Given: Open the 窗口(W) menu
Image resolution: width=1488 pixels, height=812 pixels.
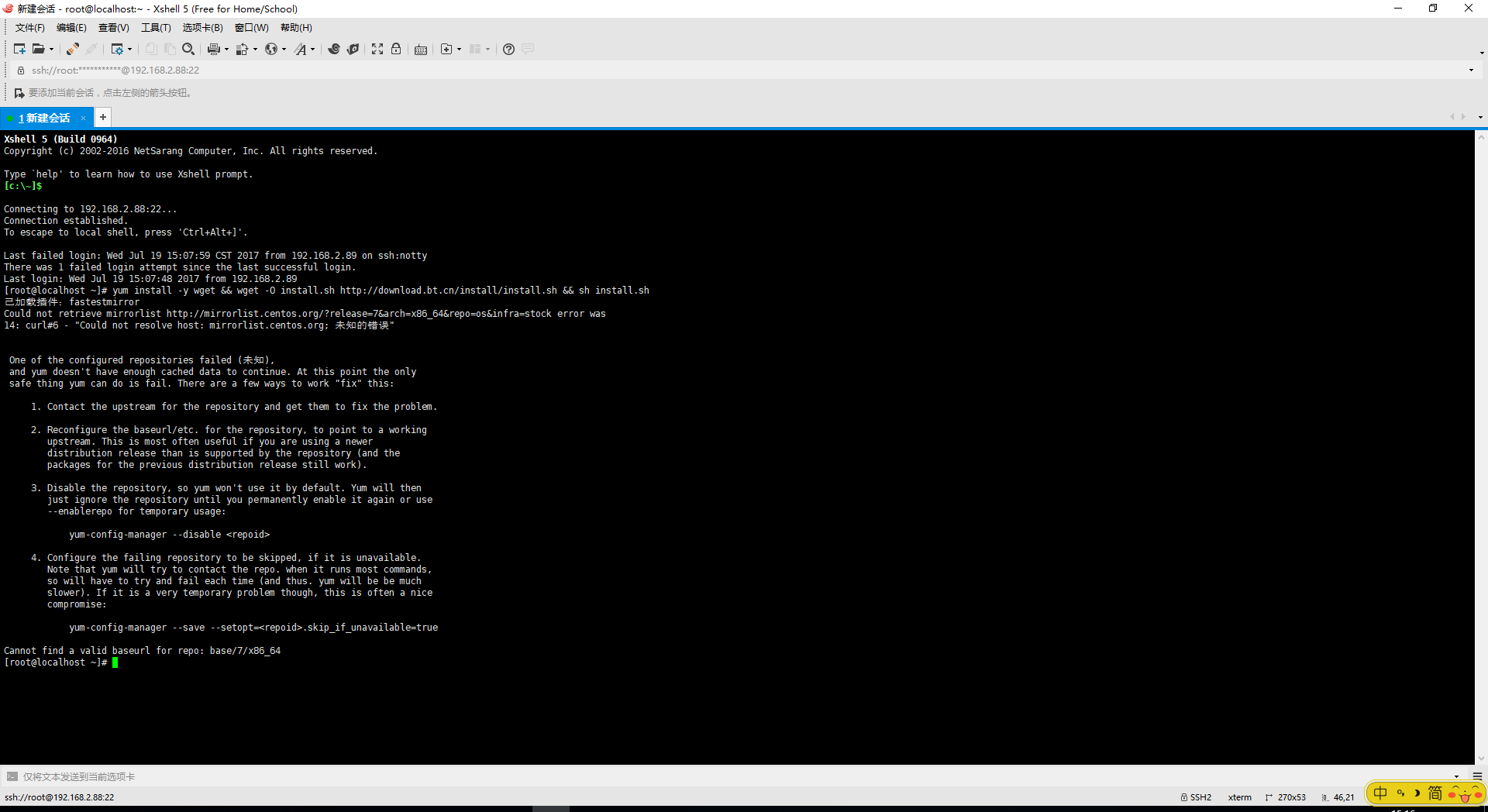Looking at the screenshot, I should (x=252, y=28).
